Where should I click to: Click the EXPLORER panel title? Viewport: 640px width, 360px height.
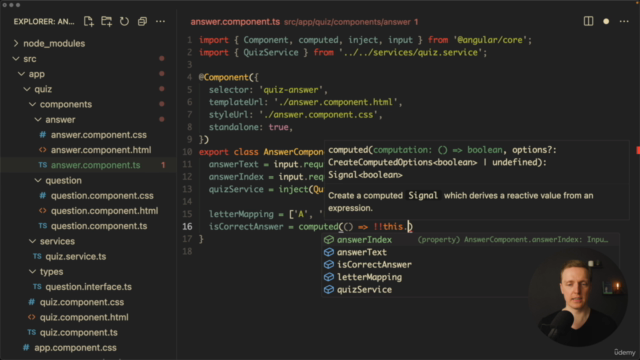[x=44, y=22]
